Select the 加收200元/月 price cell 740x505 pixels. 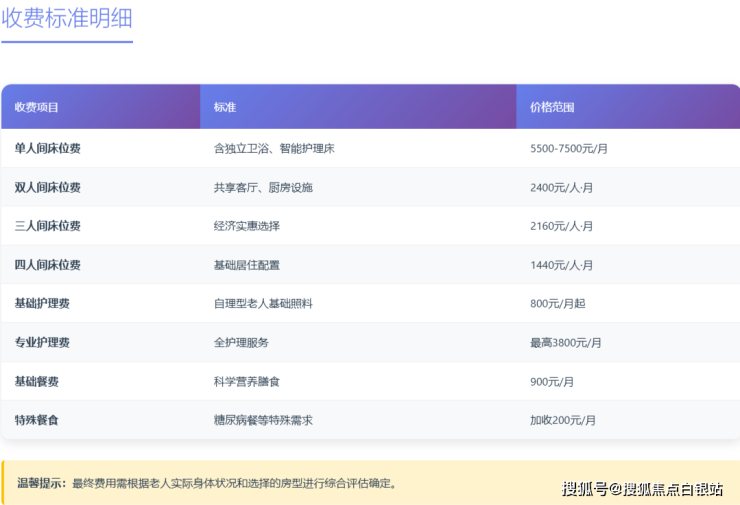click(563, 420)
